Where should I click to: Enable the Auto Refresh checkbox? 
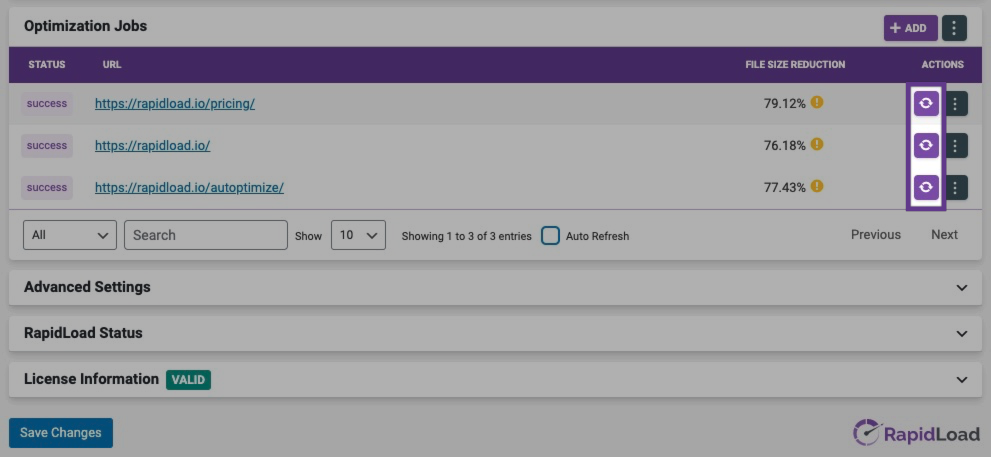click(550, 236)
